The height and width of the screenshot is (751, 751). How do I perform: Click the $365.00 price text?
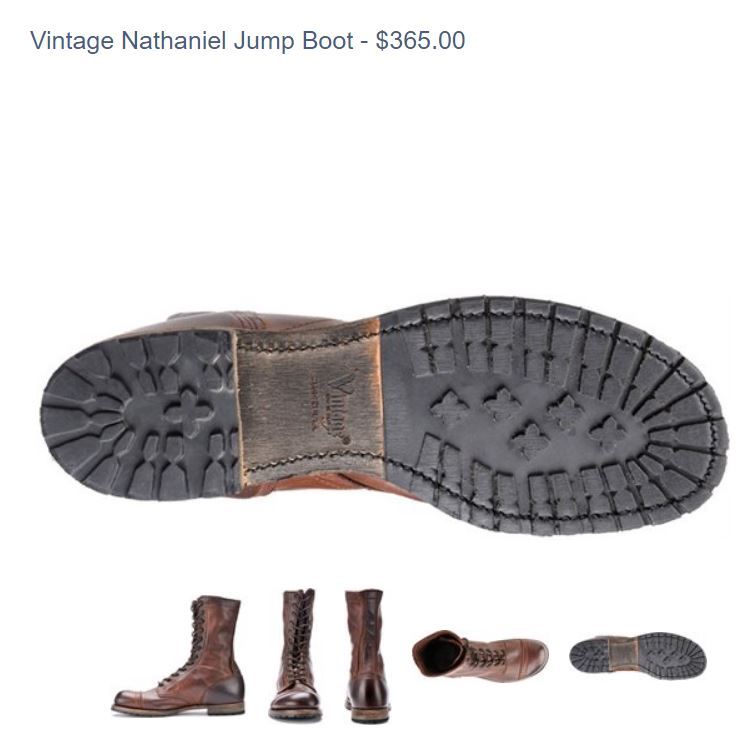tap(421, 40)
